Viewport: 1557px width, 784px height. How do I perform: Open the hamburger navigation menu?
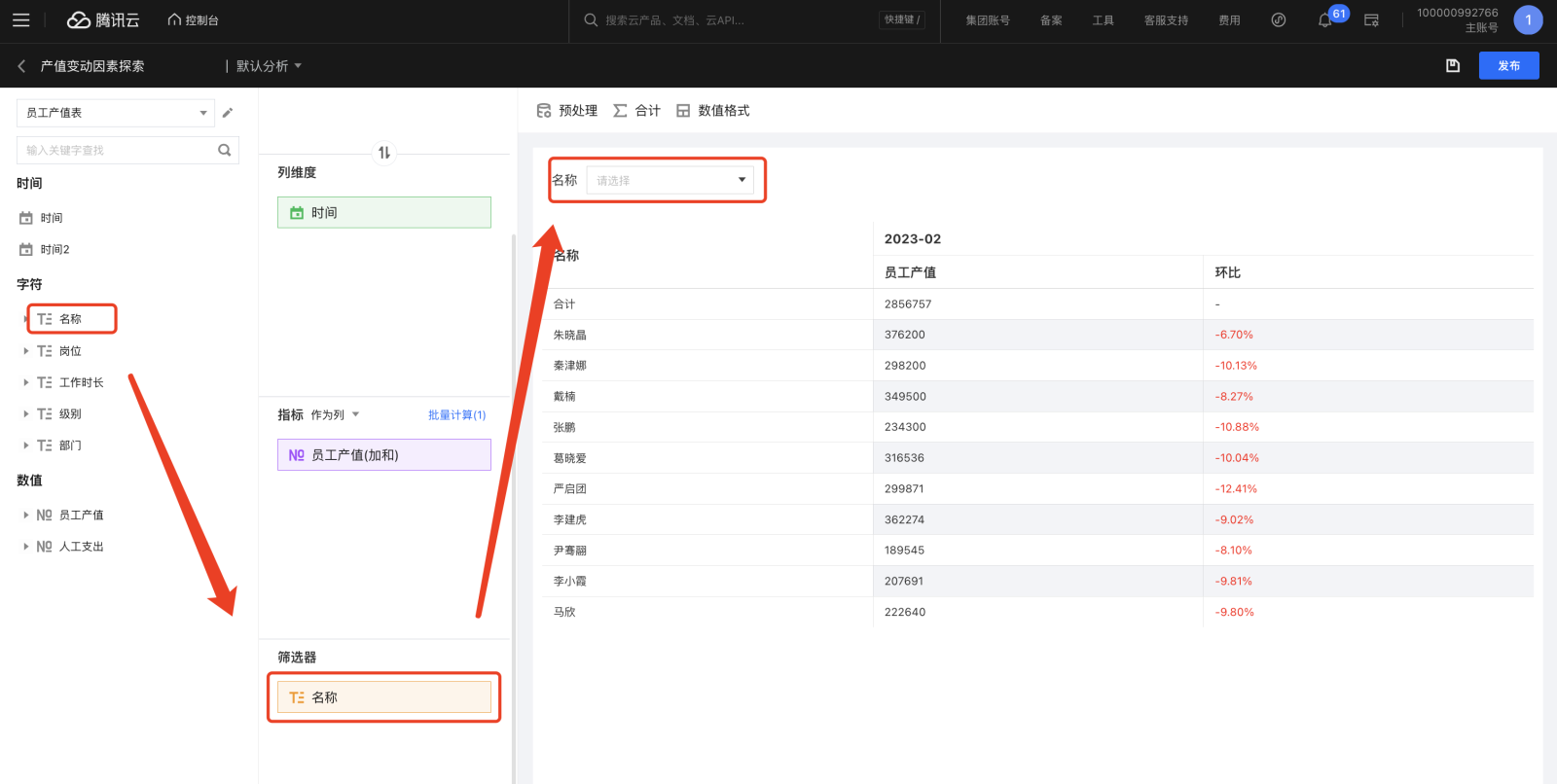21,19
